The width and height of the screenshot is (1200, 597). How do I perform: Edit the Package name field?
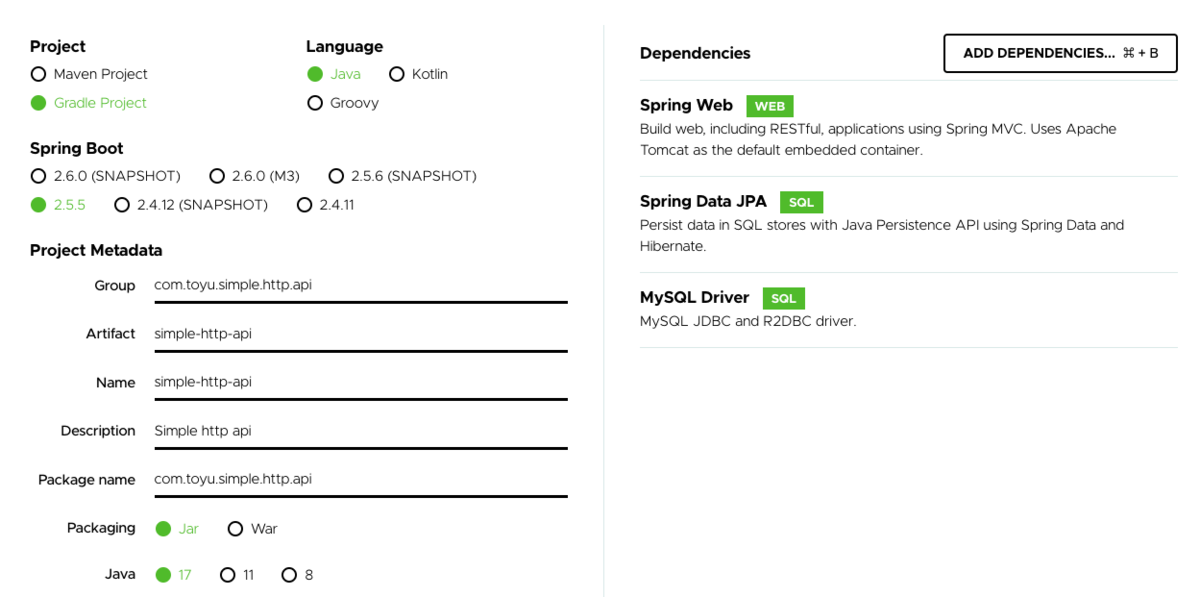(360, 479)
